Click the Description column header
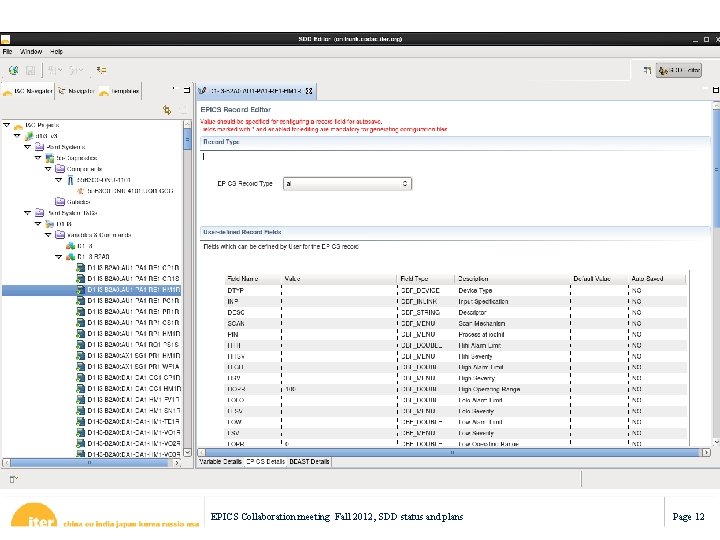Viewport: 720px width, 540px height. click(512, 279)
